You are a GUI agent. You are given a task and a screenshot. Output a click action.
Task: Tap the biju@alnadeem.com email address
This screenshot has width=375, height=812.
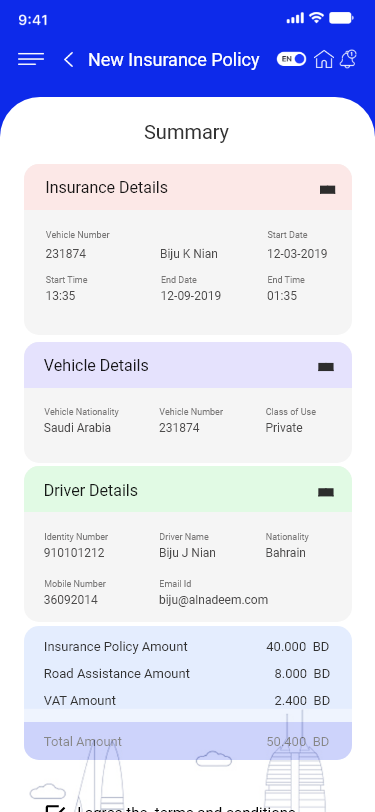tap(213, 600)
